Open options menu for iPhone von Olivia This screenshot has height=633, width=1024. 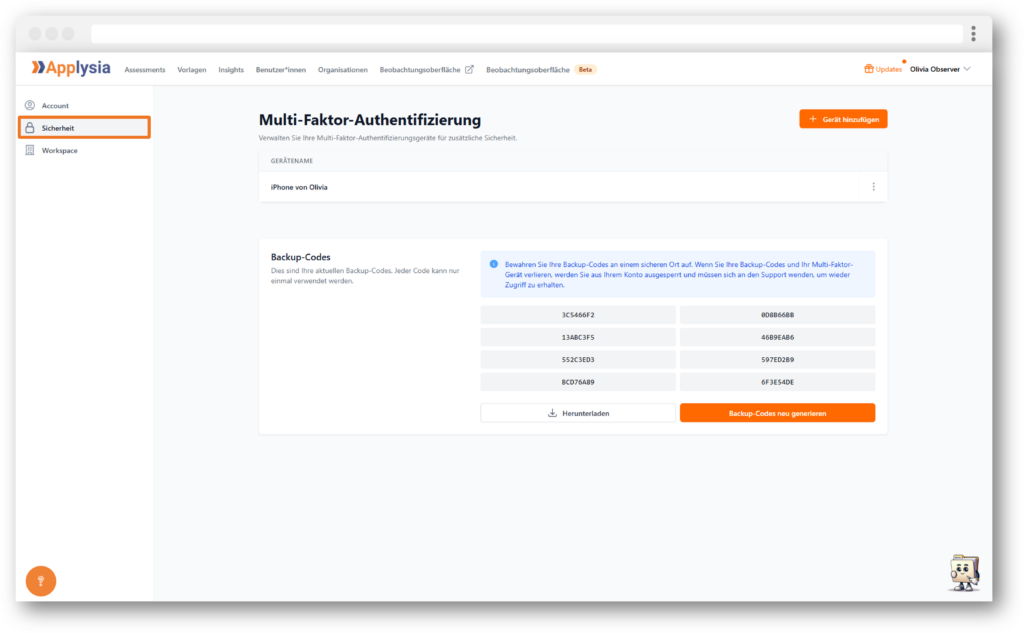tap(873, 187)
